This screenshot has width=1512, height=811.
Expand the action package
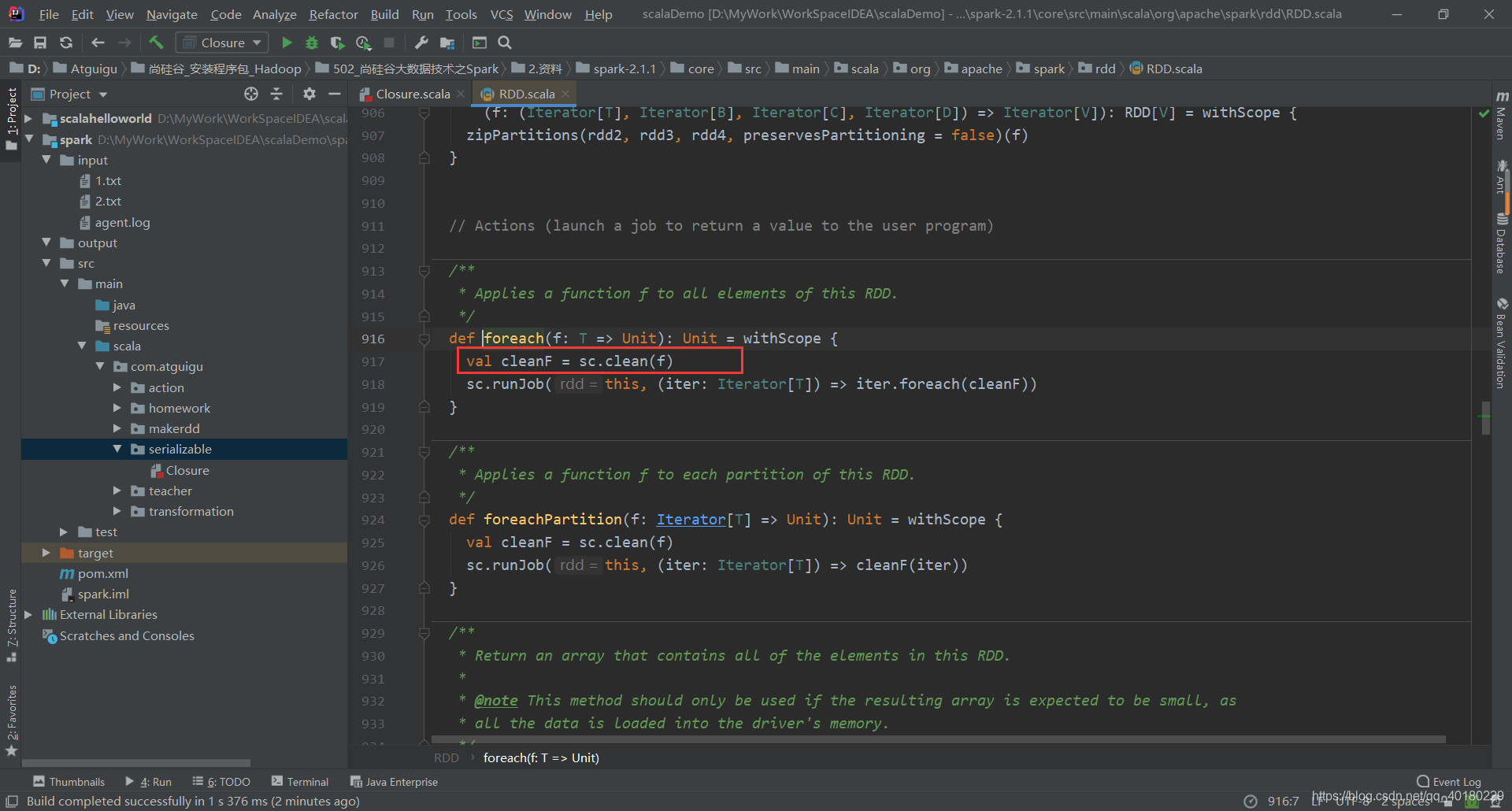(117, 387)
